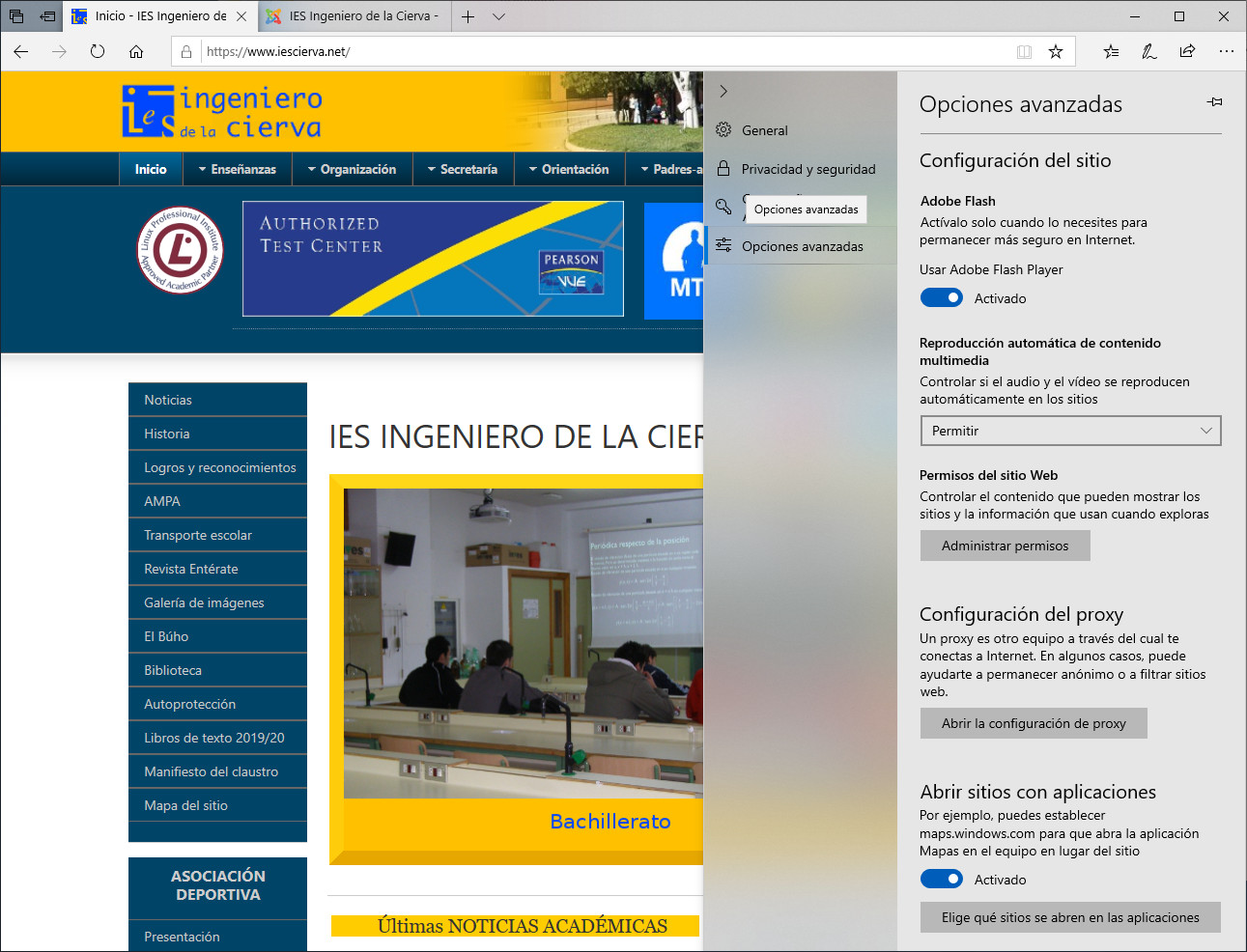The image size is (1247, 952).
Task: Open the Reading view icon in address bar
Action: pyautogui.click(x=1024, y=51)
